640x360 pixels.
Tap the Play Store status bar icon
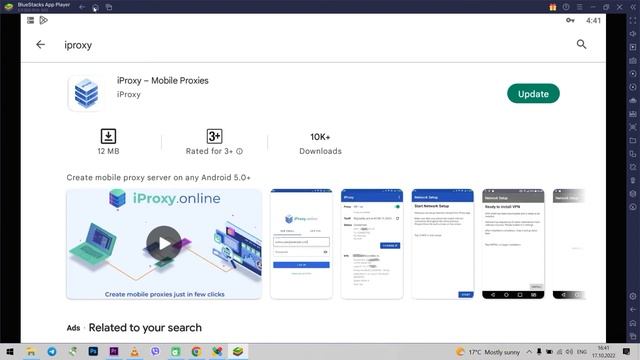tap(43, 20)
